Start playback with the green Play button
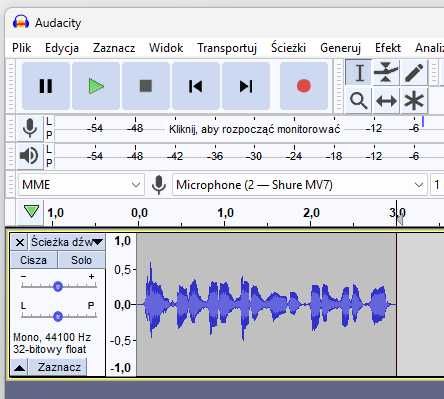 96,86
